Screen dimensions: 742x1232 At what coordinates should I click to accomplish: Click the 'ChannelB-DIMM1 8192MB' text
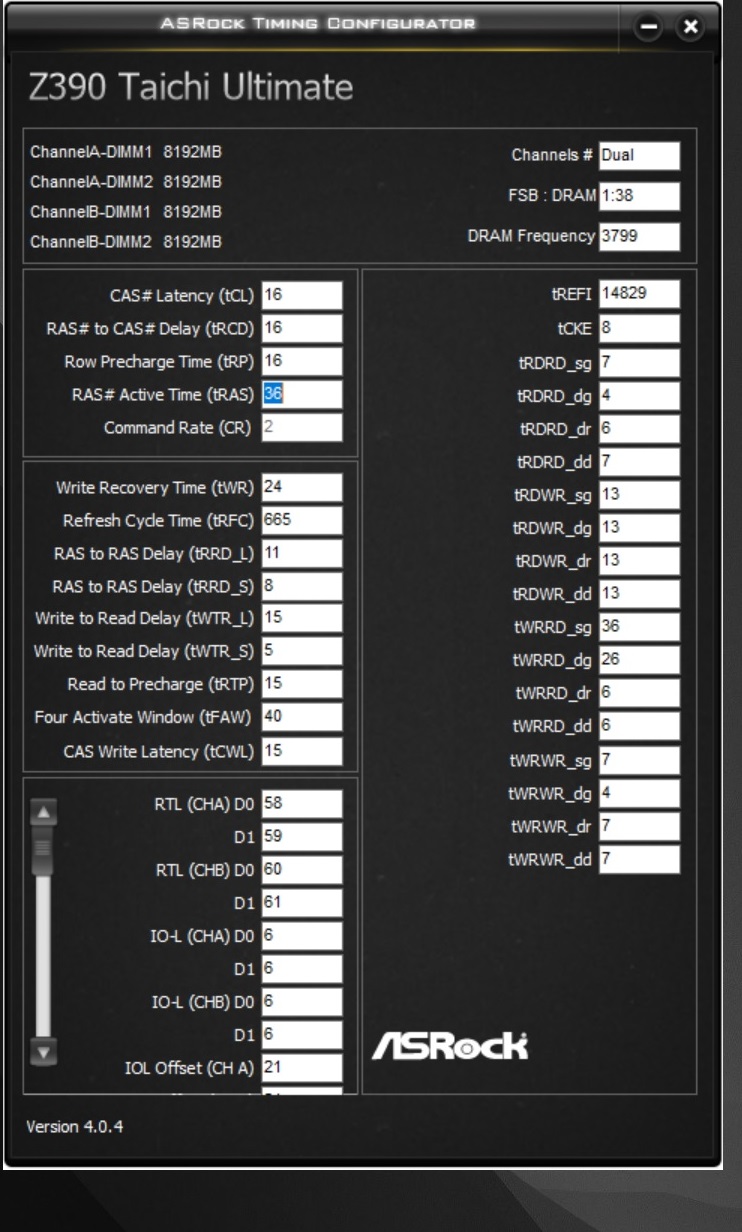(127, 212)
